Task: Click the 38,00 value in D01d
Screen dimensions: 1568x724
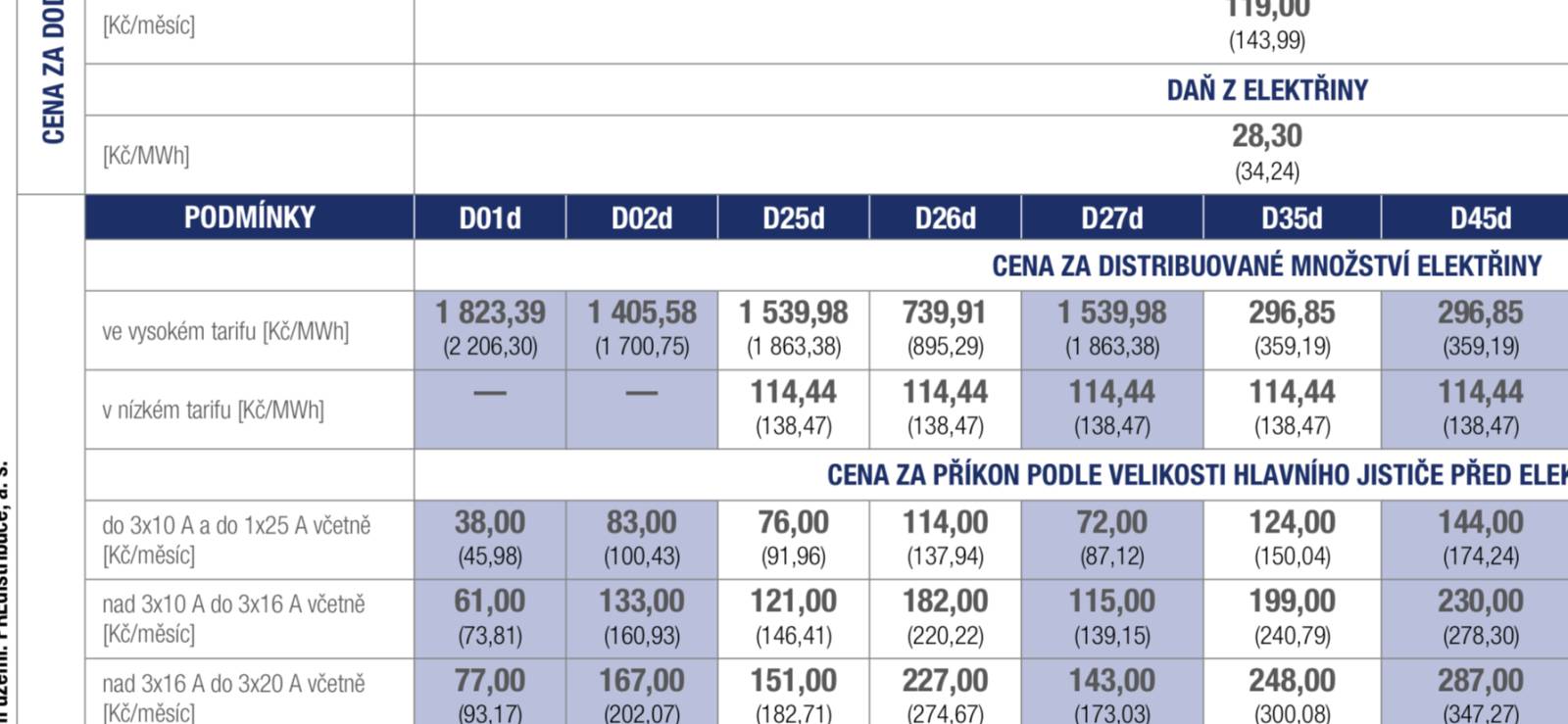Action: click(490, 522)
